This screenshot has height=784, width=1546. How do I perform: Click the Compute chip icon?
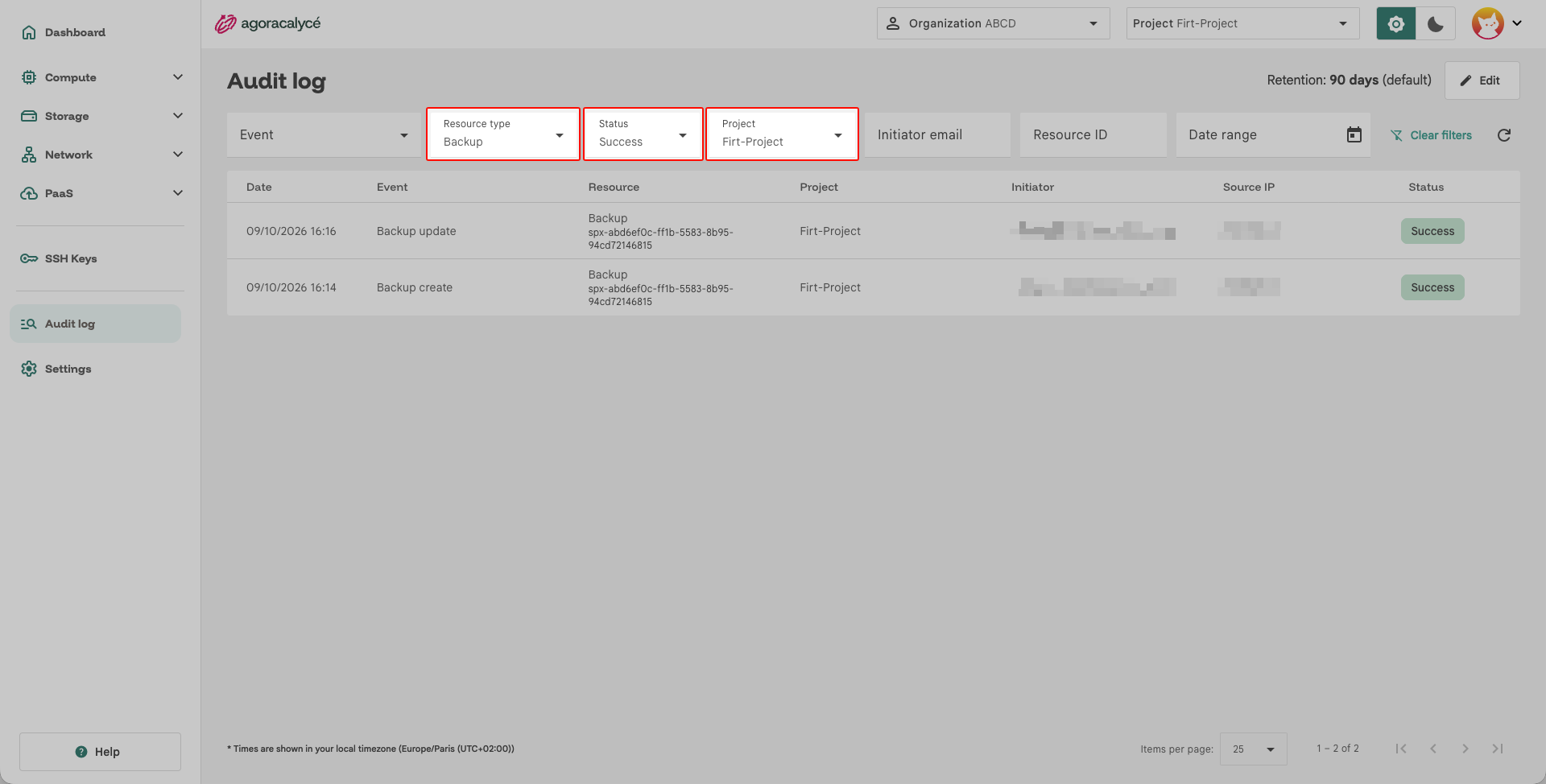pos(29,77)
